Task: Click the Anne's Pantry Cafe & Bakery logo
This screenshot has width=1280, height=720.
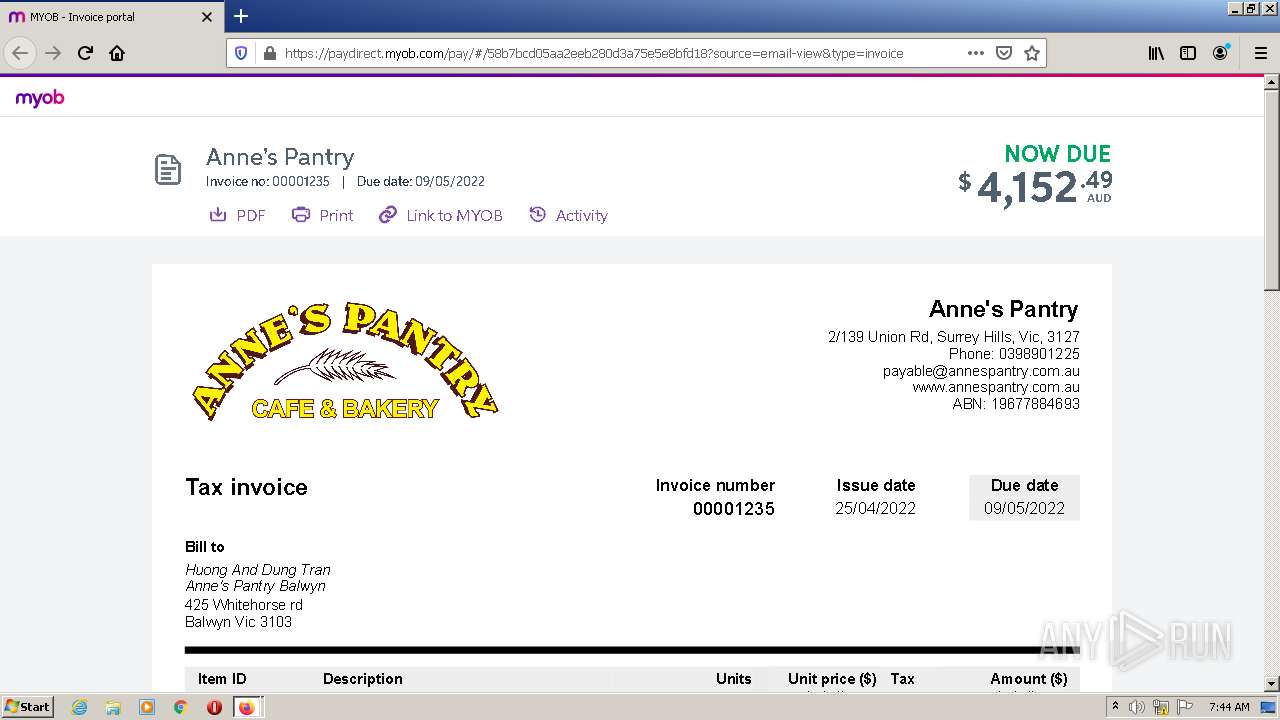Action: tap(345, 361)
